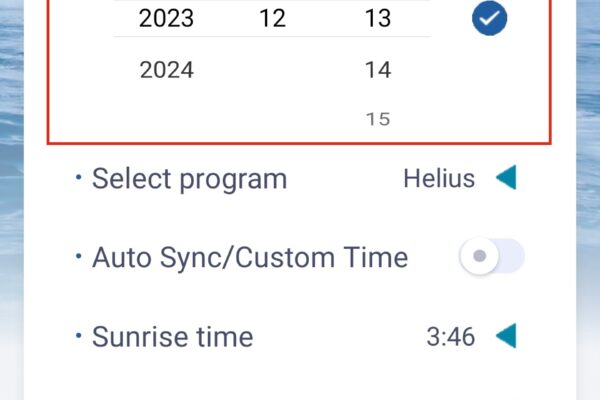
Task: Click the bullet before Sunrise time
Action: [x=78, y=336]
